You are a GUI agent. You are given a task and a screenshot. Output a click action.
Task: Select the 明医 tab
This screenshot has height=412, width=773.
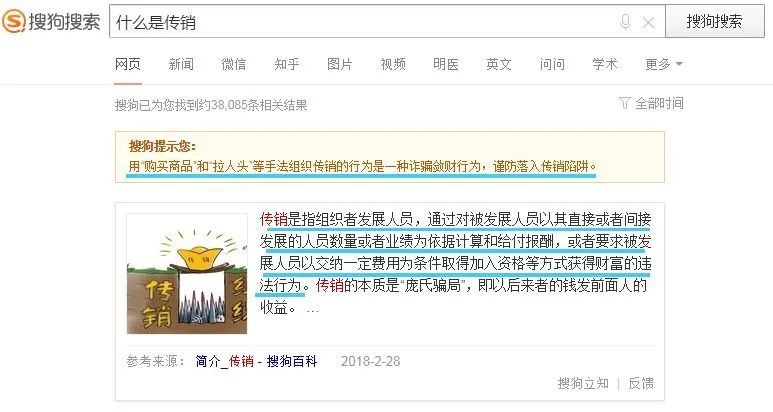(x=446, y=64)
